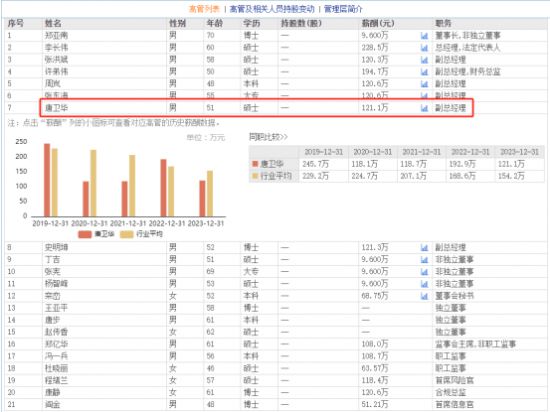
Task: Select name 王亚平 in row 13
Action: (x=56, y=308)
